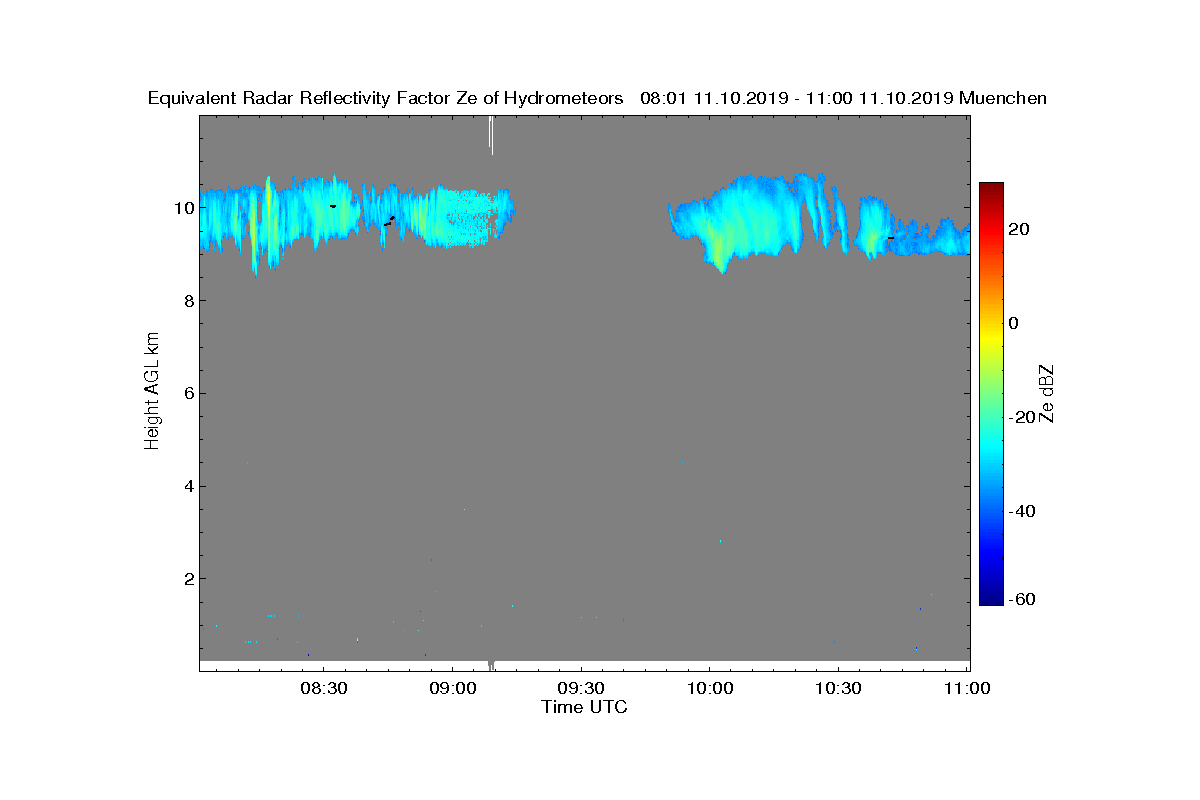Click the 10:00 tick label on the time axis
The width and height of the screenshot is (1200, 800).
pos(710,688)
